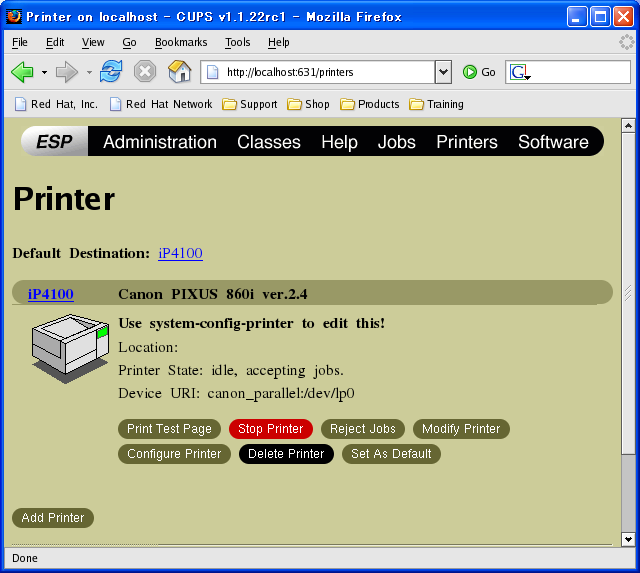Open the Tools menu
The width and height of the screenshot is (640, 573).
pos(237,42)
